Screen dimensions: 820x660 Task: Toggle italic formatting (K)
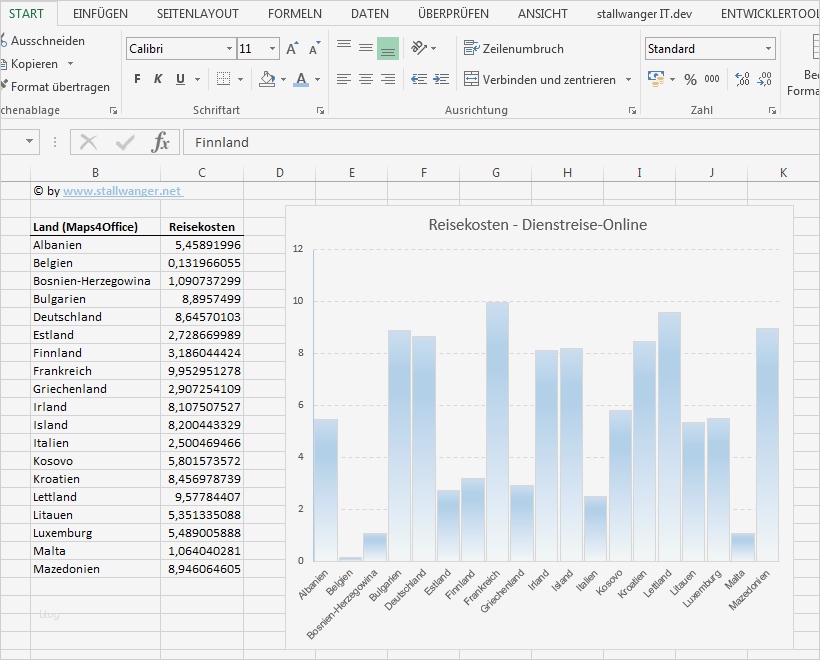(x=159, y=79)
